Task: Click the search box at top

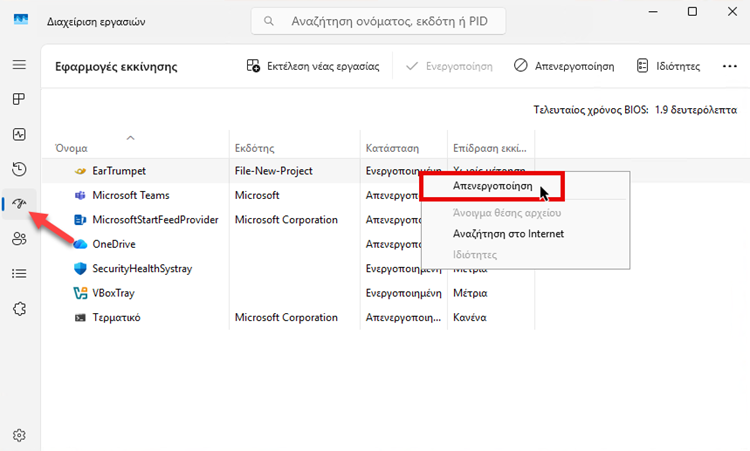Action: 378,20
